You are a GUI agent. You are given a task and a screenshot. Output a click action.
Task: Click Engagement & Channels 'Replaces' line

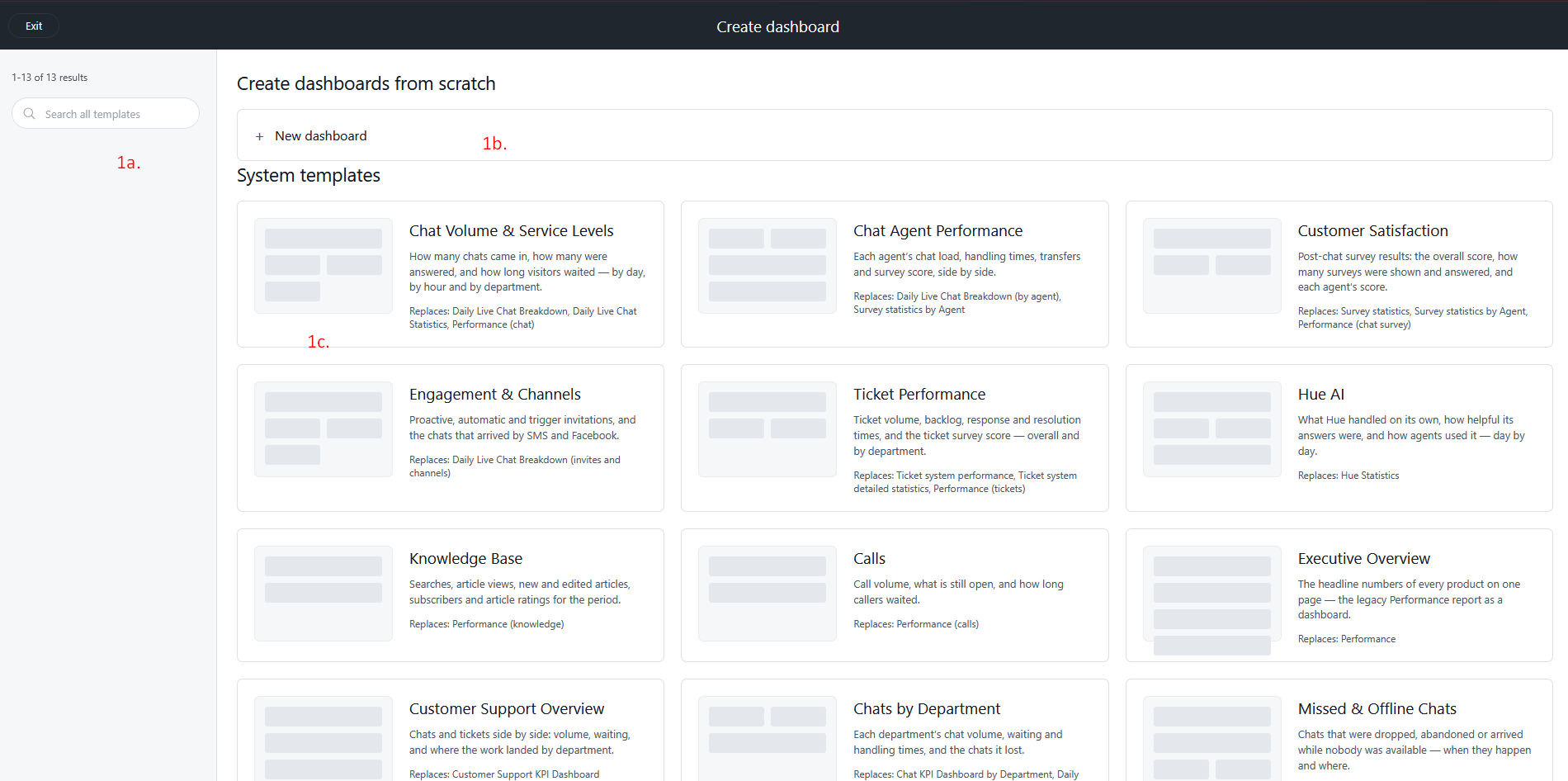coord(515,466)
